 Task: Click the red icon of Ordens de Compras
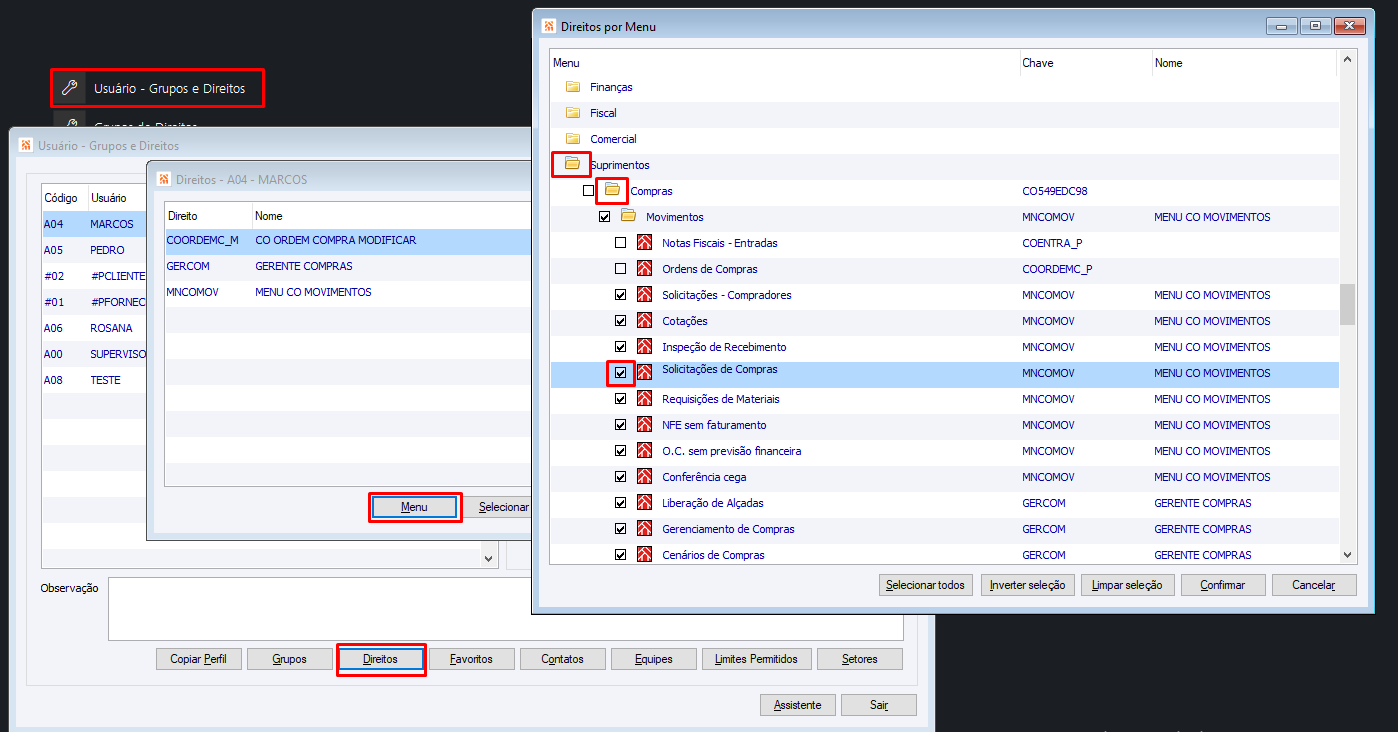[644, 269]
